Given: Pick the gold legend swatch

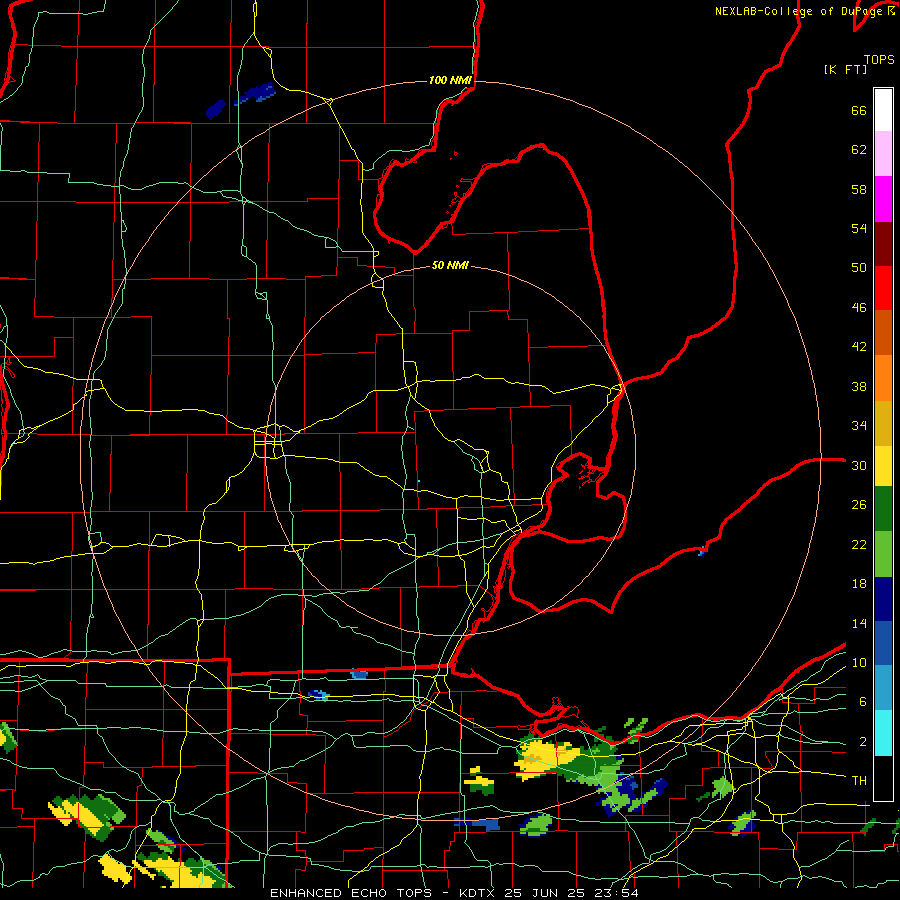Looking at the screenshot, I should point(883,423).
